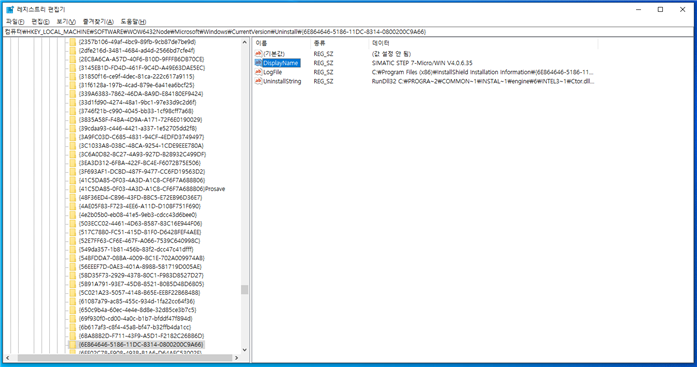This screenshot has height=371, width=697.
Task: Select key {56EEEF7D-0AE3-401A-8988-581719D005AE}
Action: (x=140, y=267)
